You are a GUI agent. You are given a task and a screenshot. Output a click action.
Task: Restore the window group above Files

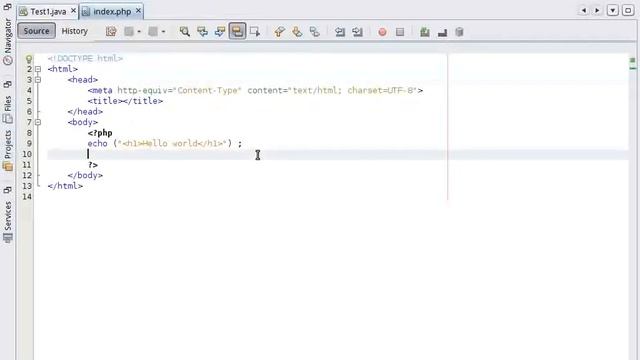pyautogui.click(x=7, y=84)
